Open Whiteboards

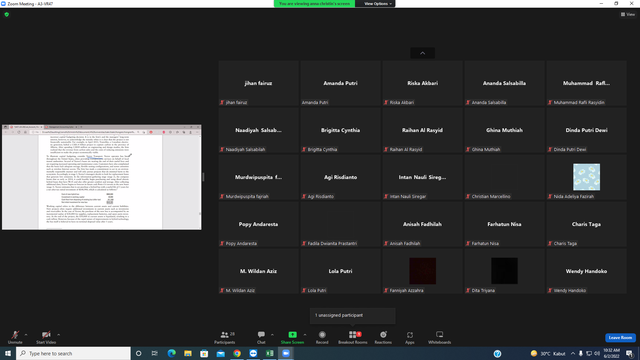[440, 337]
